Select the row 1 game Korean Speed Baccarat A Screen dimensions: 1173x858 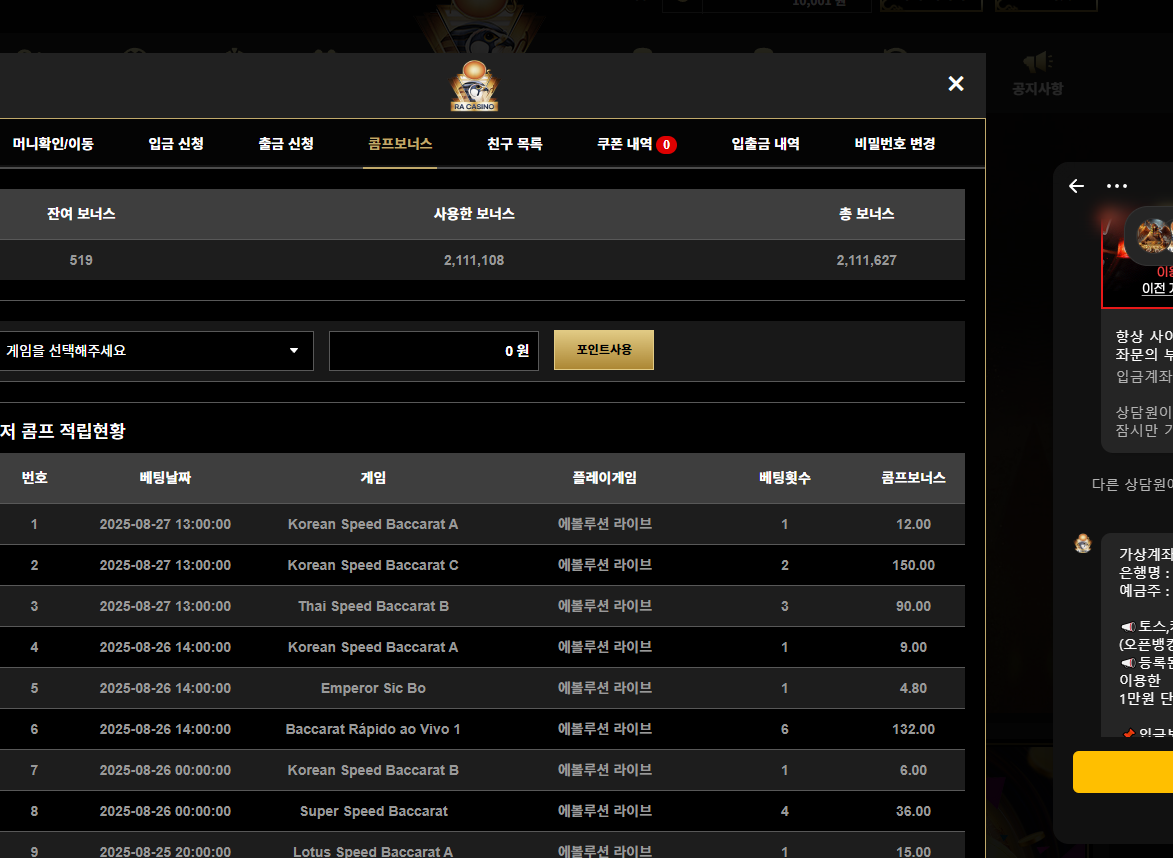coord(373,524)
